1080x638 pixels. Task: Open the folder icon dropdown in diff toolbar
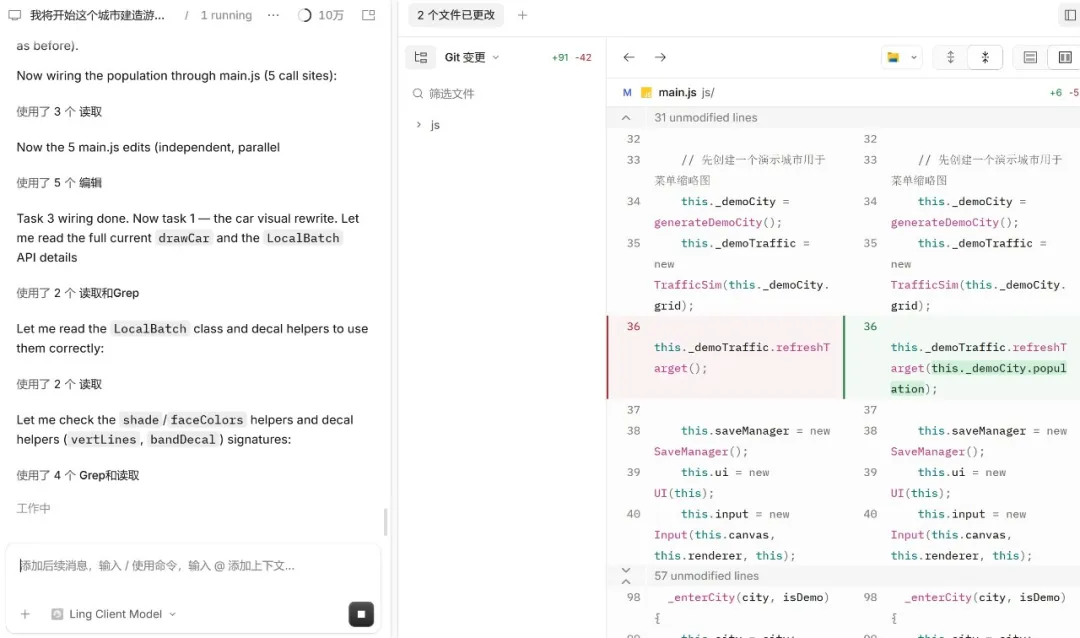point(902,57)
